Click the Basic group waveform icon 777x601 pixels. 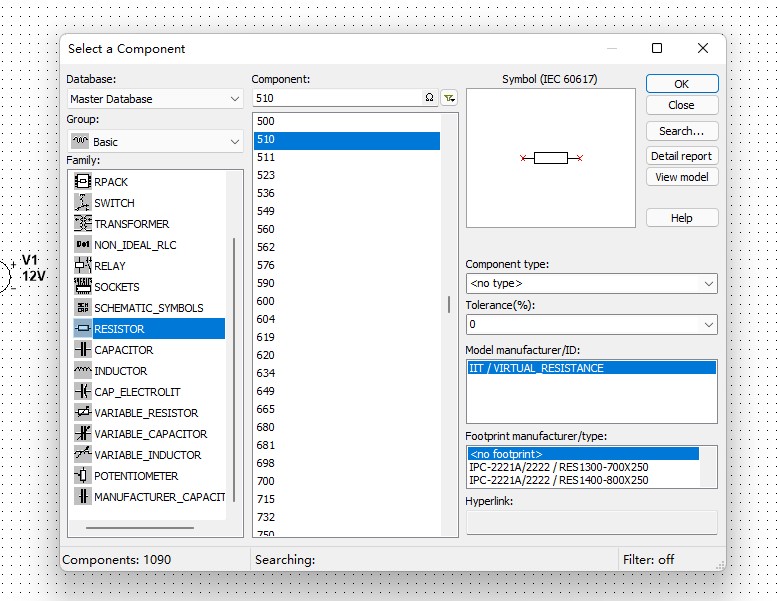pos(80,141)
